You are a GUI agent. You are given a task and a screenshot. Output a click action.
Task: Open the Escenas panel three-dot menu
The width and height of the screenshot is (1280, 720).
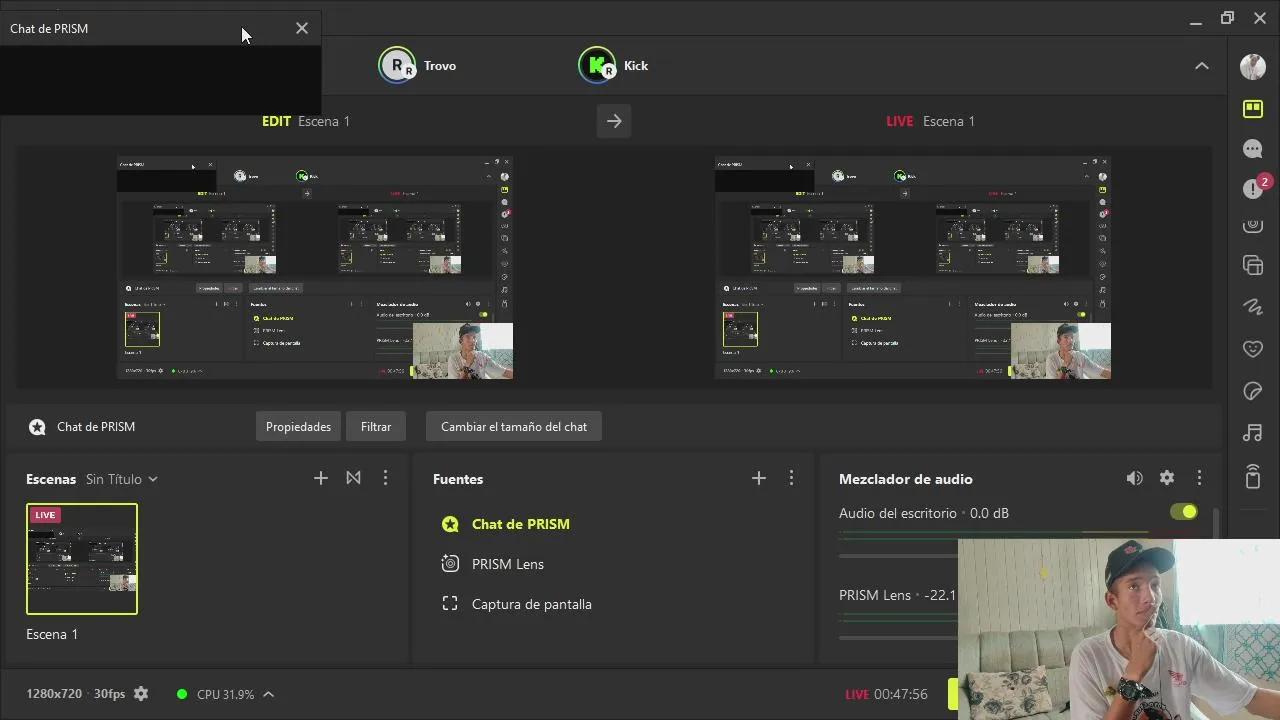(385, 479)
